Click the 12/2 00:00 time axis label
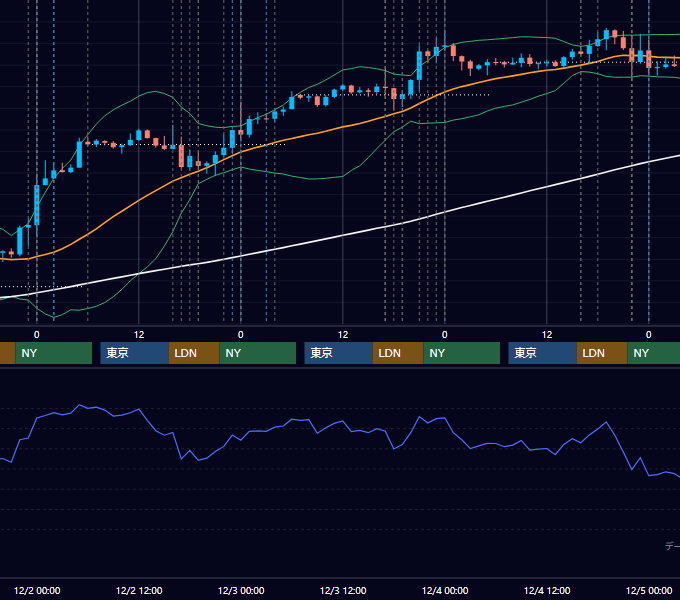The height and width of the screenshot is (600, 680). click(37, 590)
